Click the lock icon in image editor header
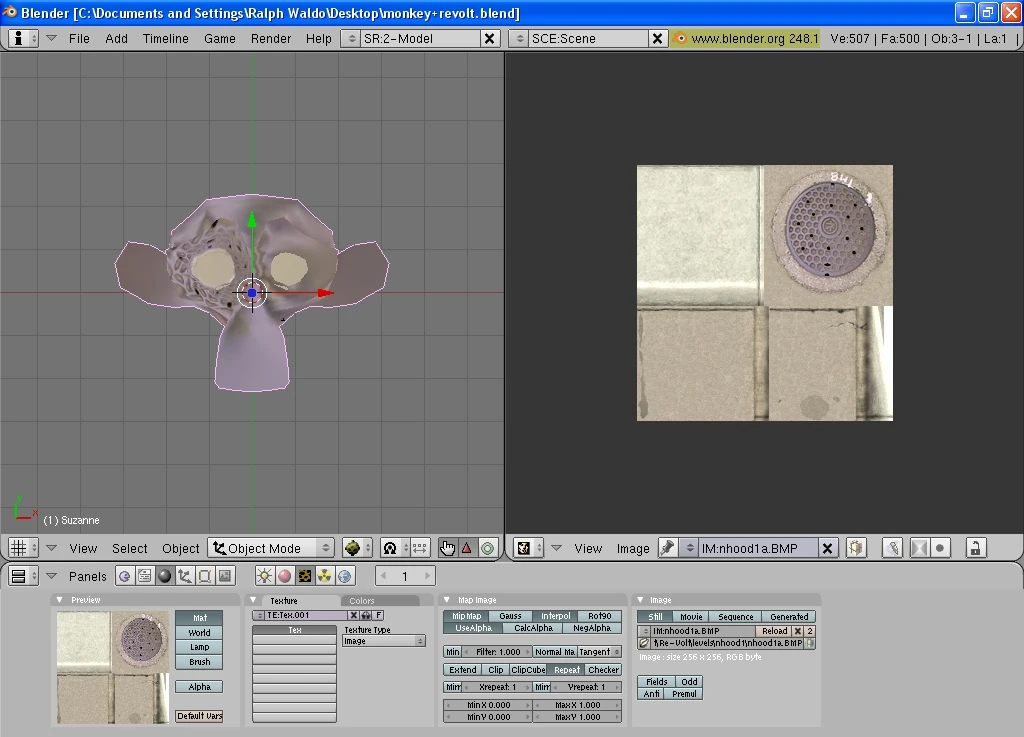Screen dimensions: 1024x737 click(x=975, y=548)
